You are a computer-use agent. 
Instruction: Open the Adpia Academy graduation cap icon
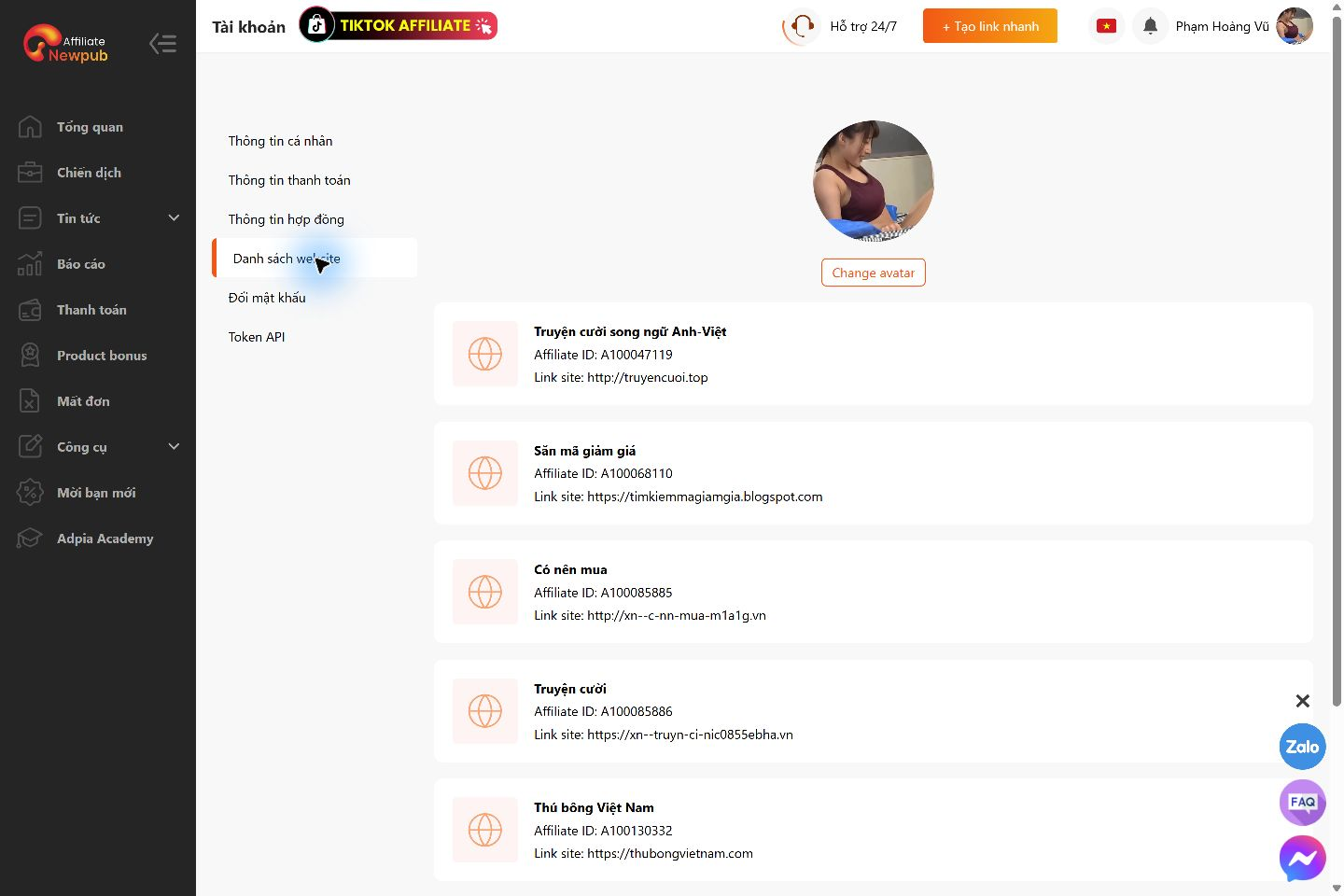(x=30, y=539)
